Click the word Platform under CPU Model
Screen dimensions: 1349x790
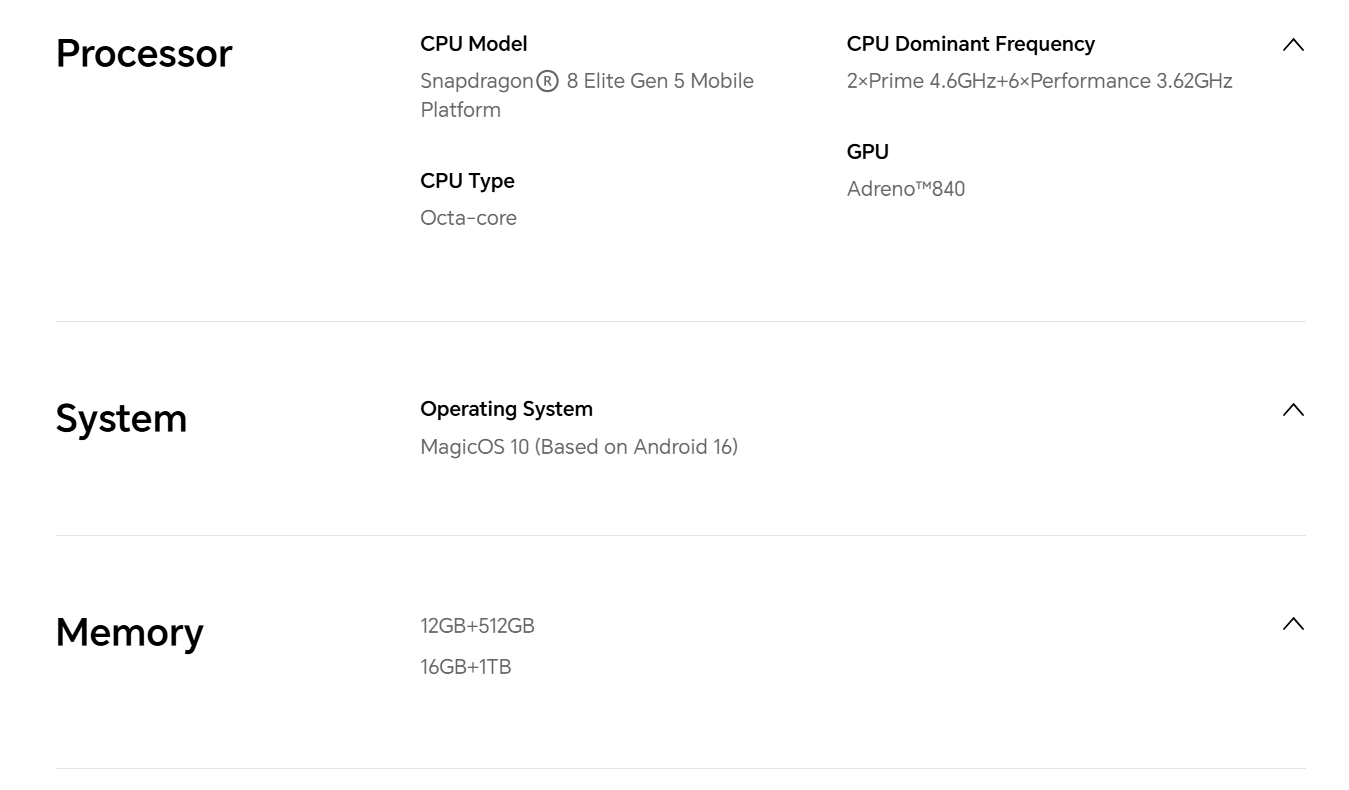tap(460, 110)
